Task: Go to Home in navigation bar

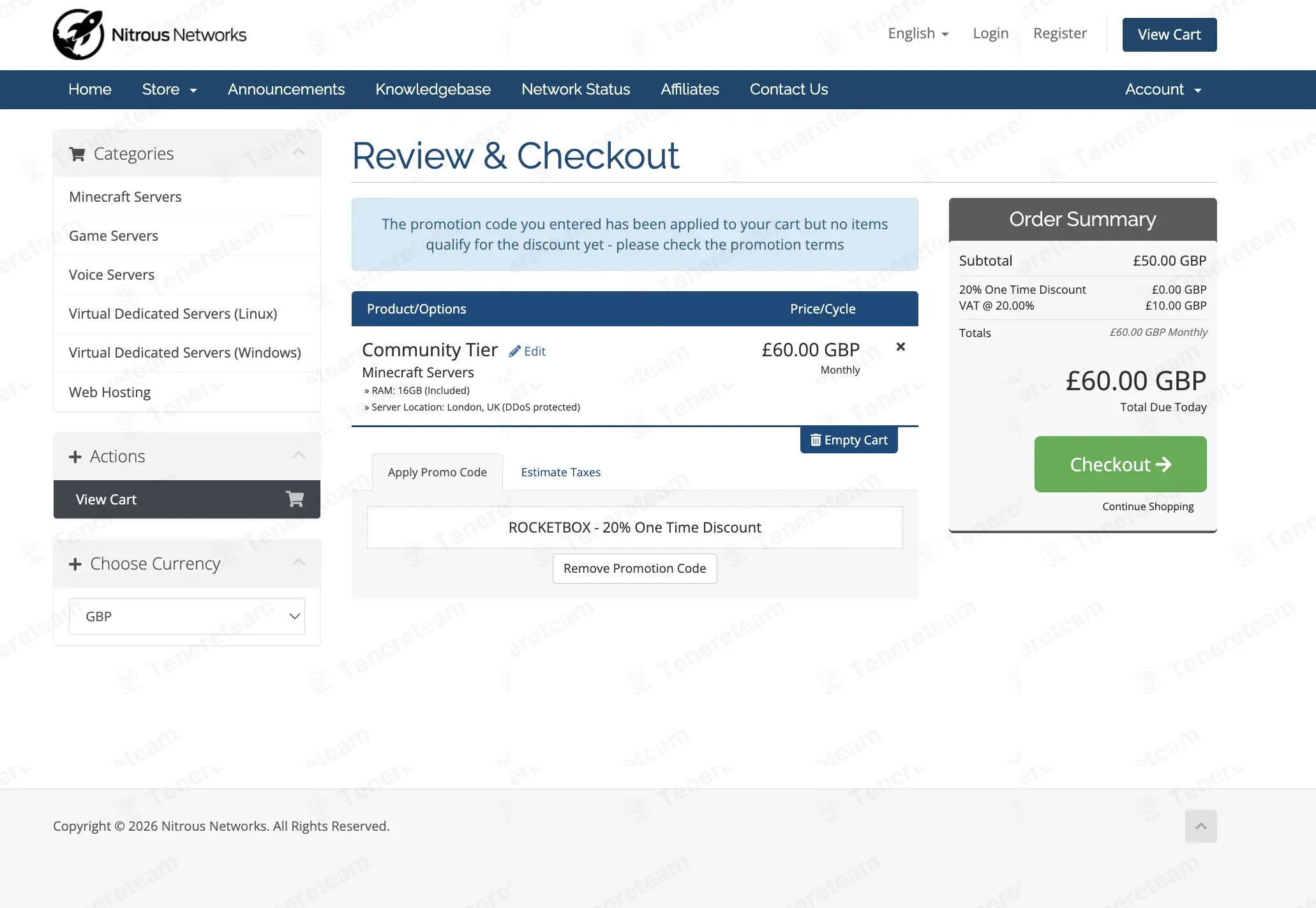Action: [x=90, y=89]
